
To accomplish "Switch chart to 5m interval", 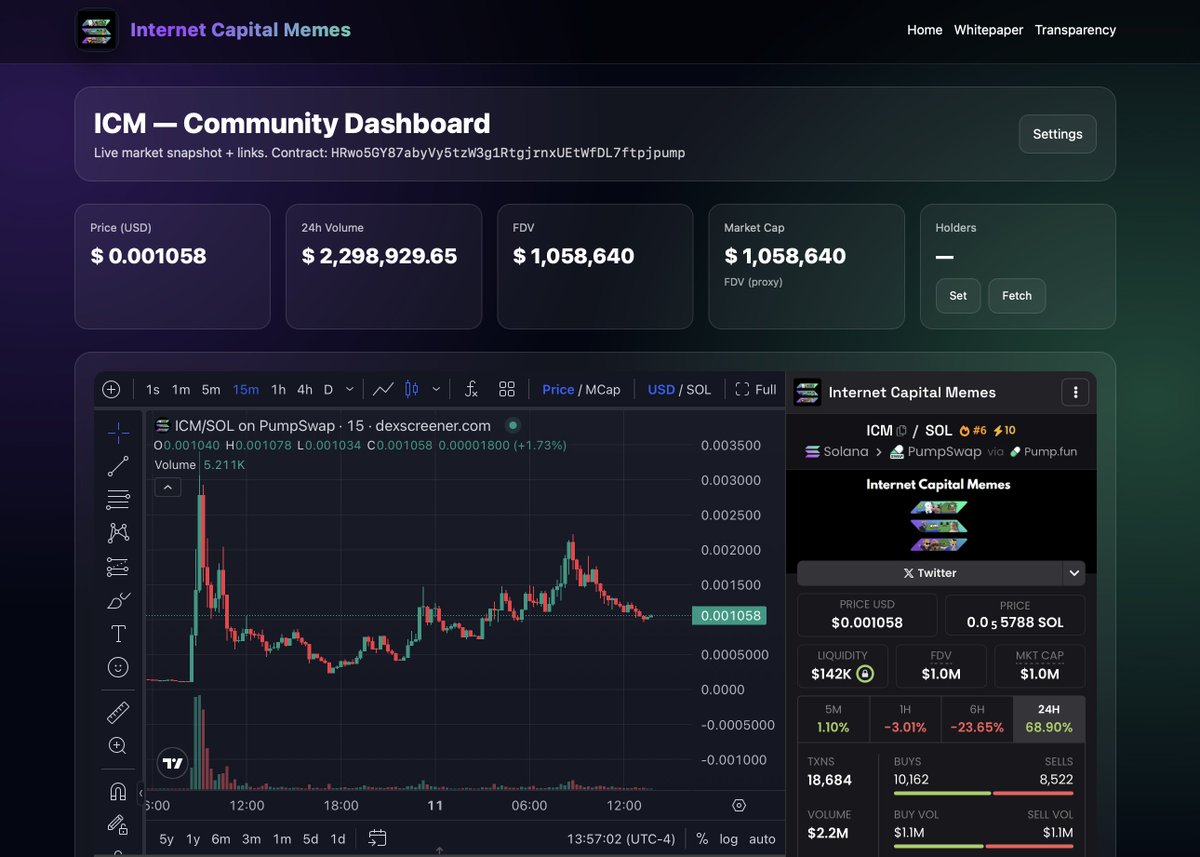I will pyautogui.click(x=211, y=389).
